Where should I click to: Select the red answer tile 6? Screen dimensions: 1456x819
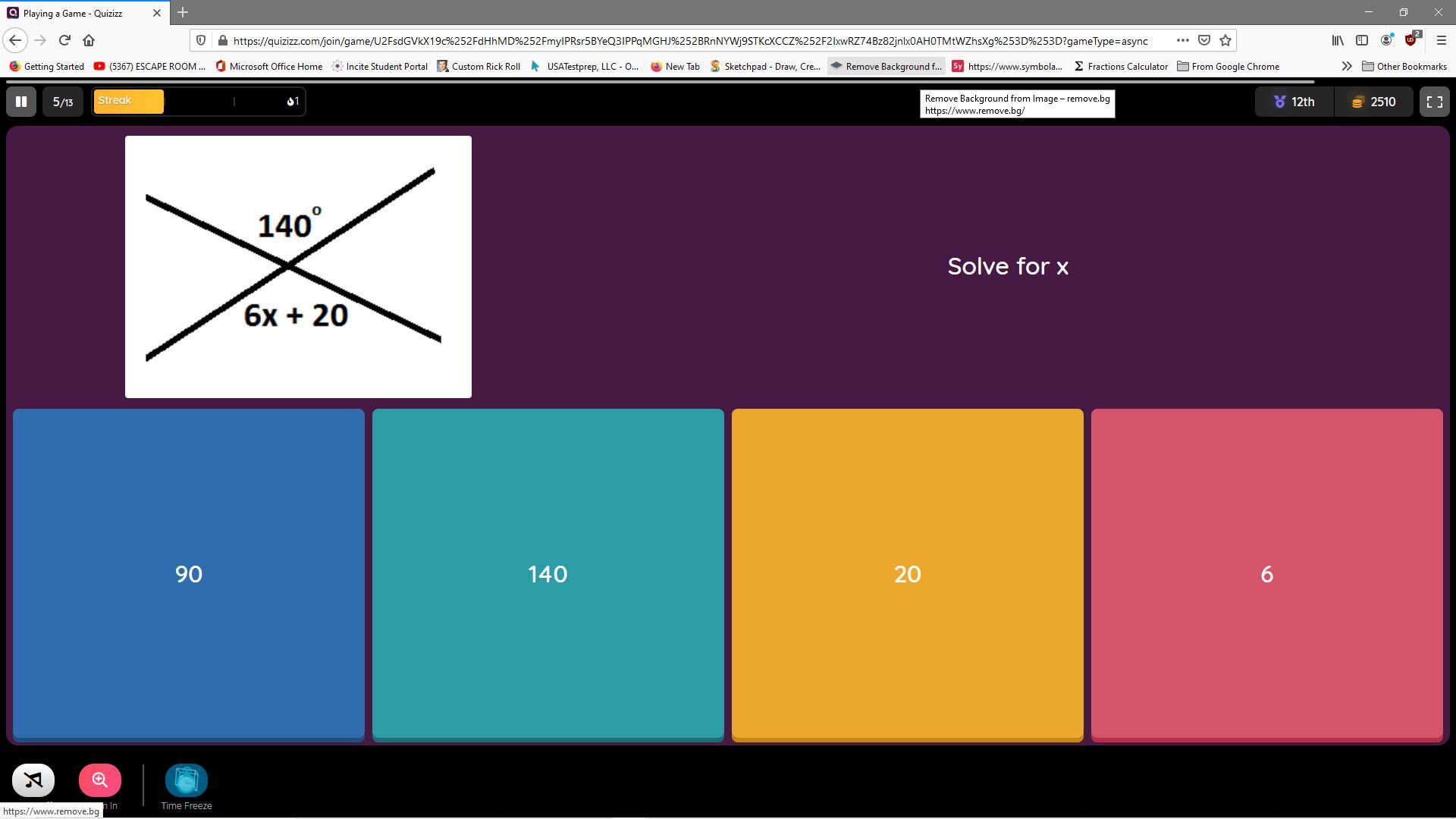[1266, 574]
